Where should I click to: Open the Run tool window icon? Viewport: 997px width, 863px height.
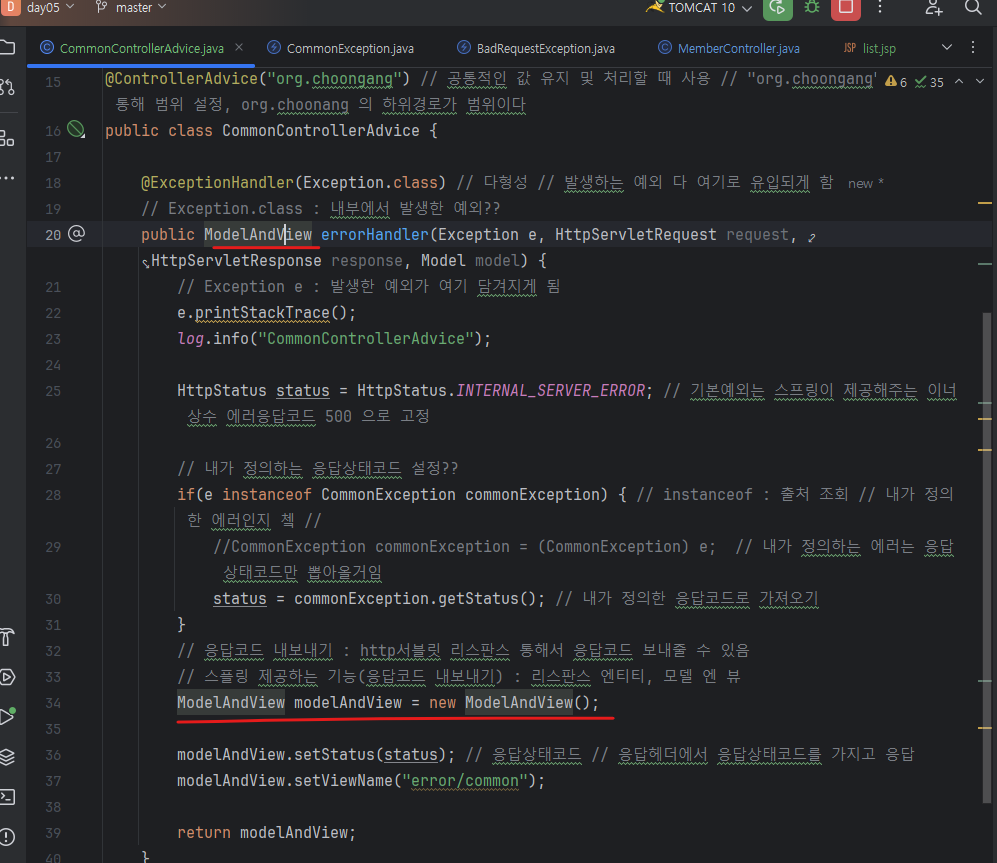tap(7, 717)
